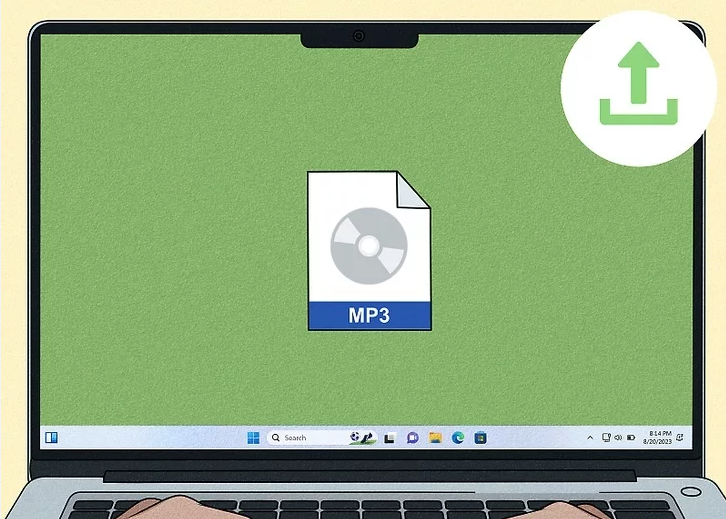Click the battery status tray icon

[x=629, y=438]
